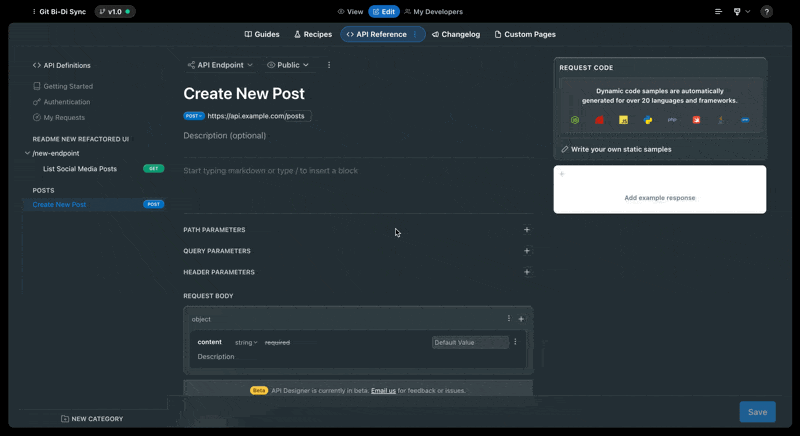Change the POST method dropdown
The image size is (800, 436).
click(x=194, y=116)
